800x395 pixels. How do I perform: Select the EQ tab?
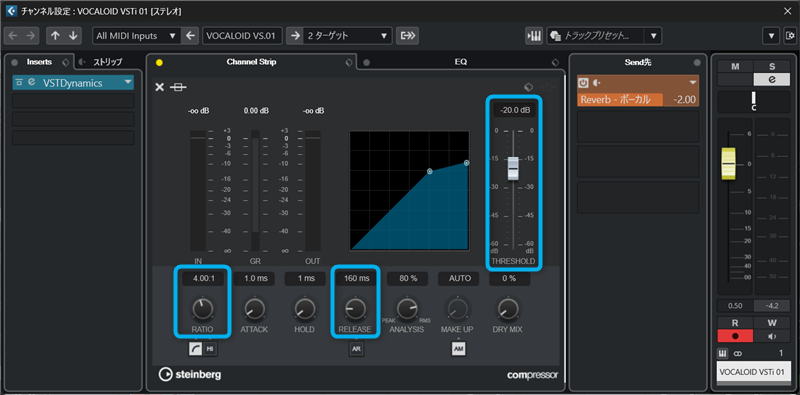coord(461,62)
